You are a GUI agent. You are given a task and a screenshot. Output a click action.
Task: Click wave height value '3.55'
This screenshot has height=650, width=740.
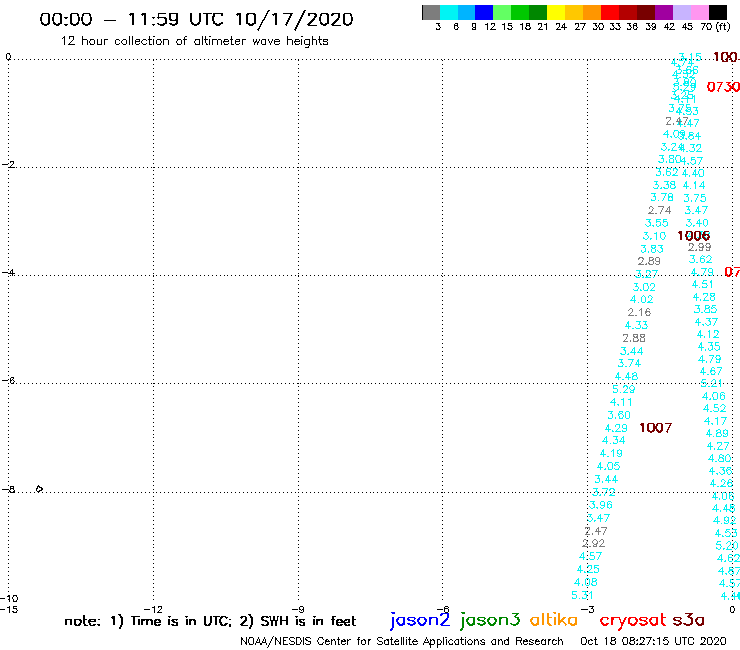657,223
